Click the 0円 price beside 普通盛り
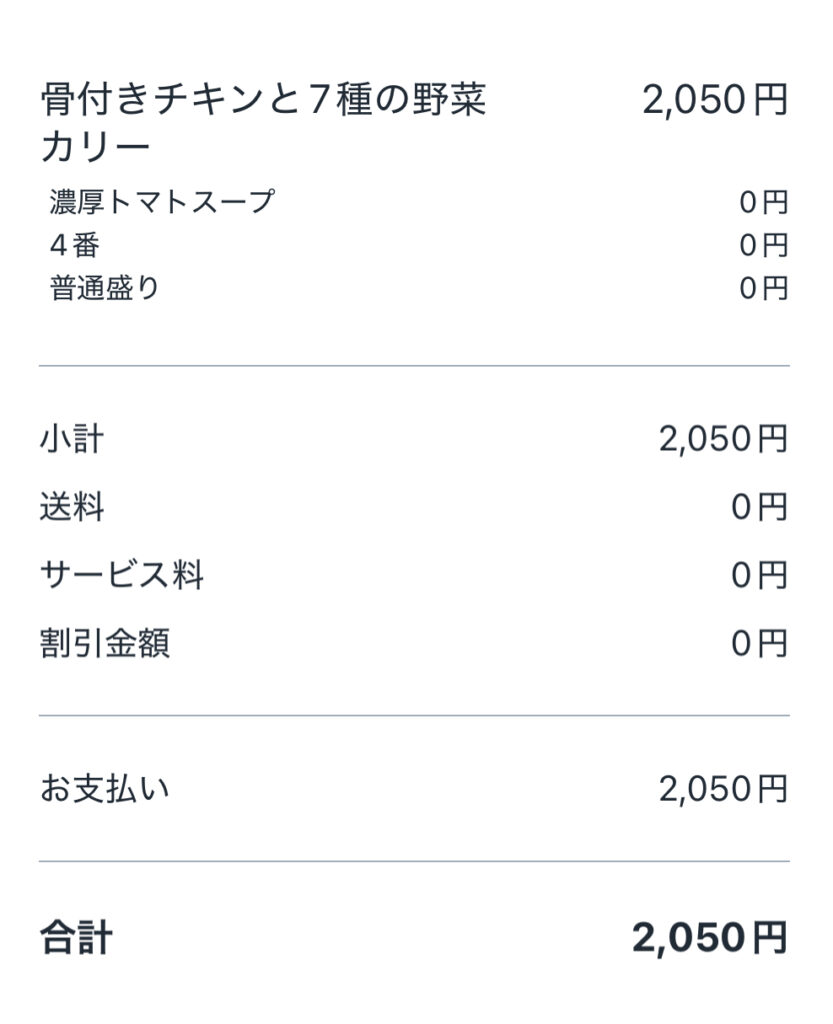The width and height of the screenshot is (833, 1024). (763, 289)
